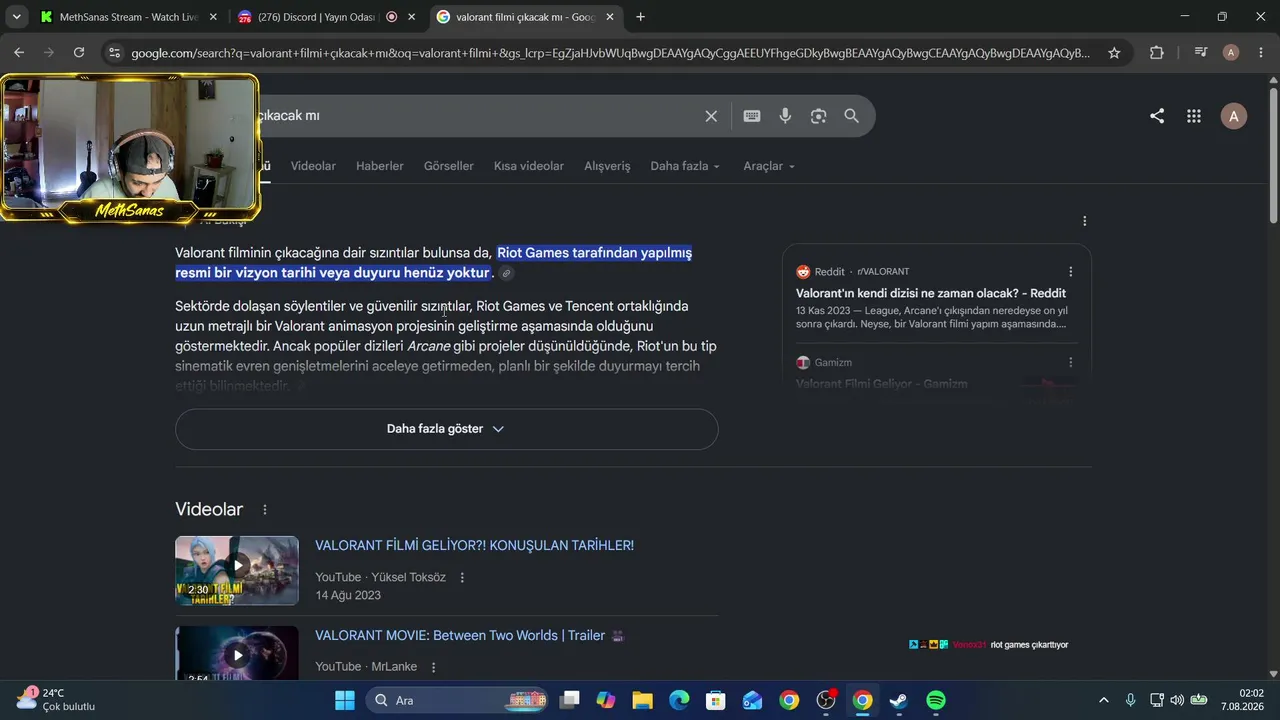This screenshot has height=720, width=1280.
Task: Play the 2:30 Yüksel Toksöz video thumbnail
Action: [x=237, y=570]
